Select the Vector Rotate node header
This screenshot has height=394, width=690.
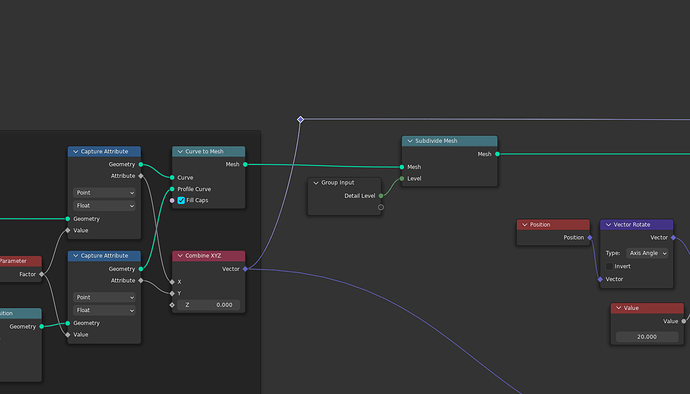point(636,225)
